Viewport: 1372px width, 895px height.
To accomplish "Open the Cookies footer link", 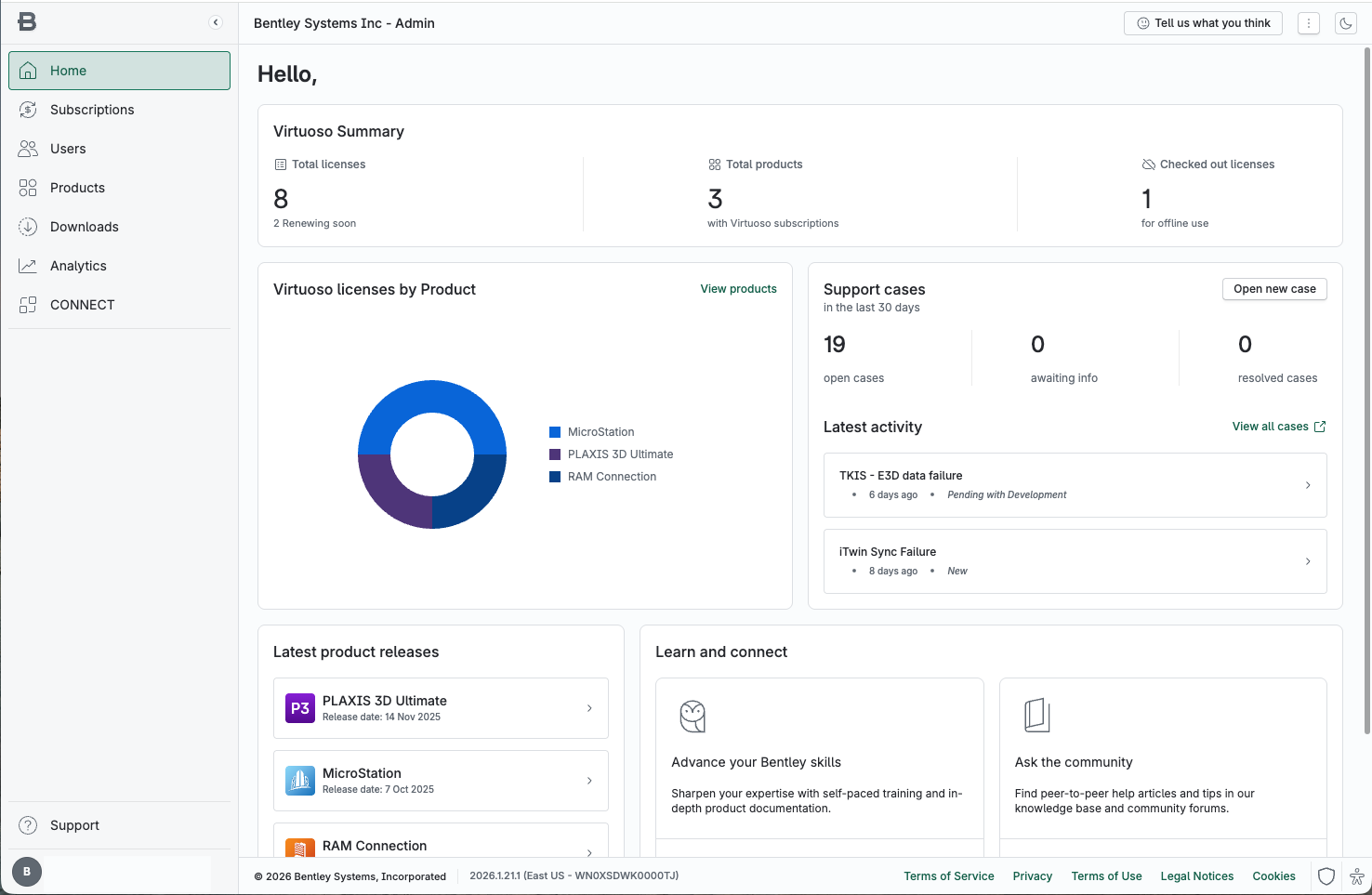I will click(x=1273, y=876).
